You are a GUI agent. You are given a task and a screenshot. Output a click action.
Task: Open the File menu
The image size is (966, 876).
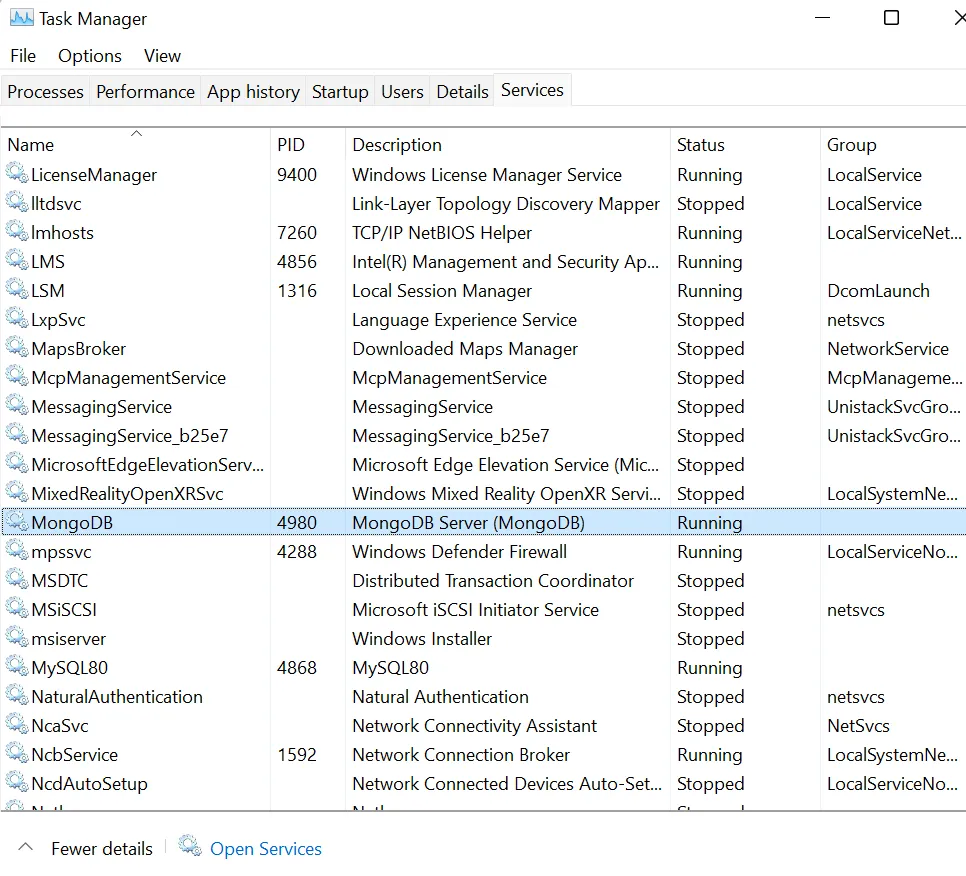tap(23, 56)
